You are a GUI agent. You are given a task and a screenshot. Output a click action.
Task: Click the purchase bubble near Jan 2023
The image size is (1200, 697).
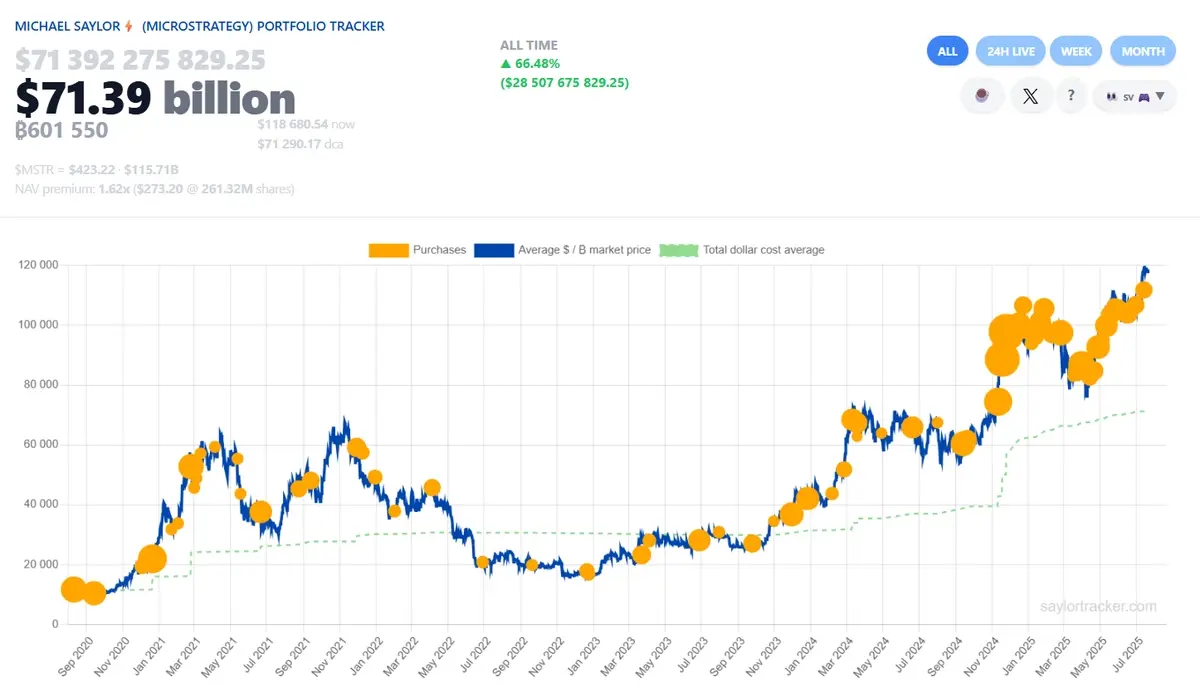point(588,572)
